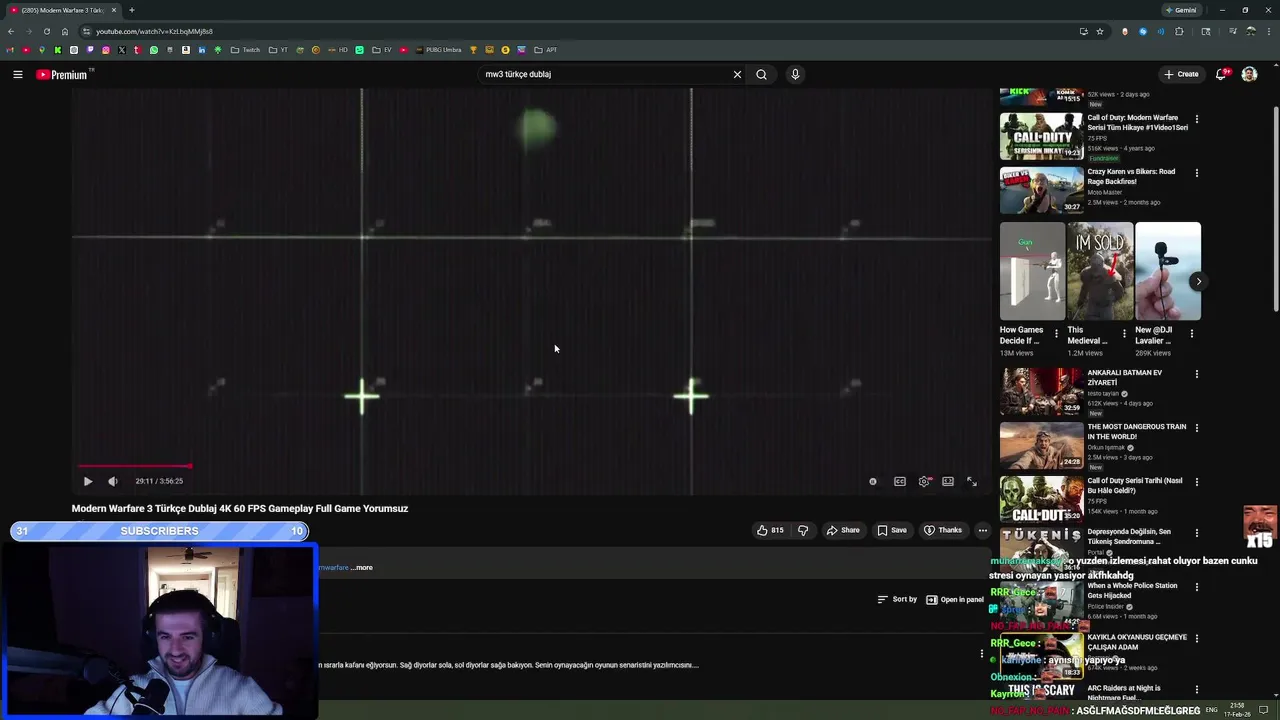This screenshot has height=720, width=1280.
Task: Share the video
Action: (x=843, y=530)
